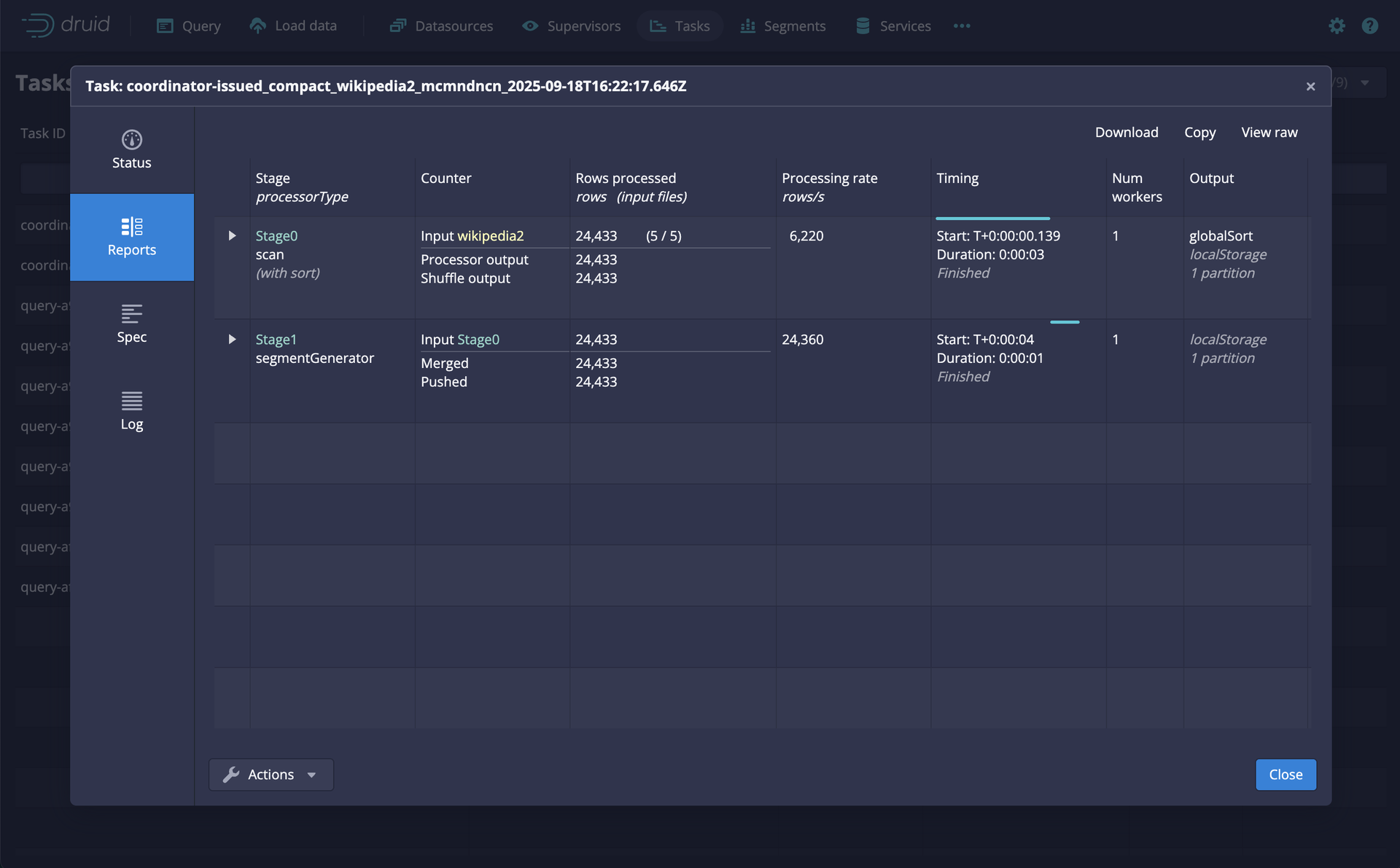
Task: Copy the report contents
Action: pos(1199,133)
